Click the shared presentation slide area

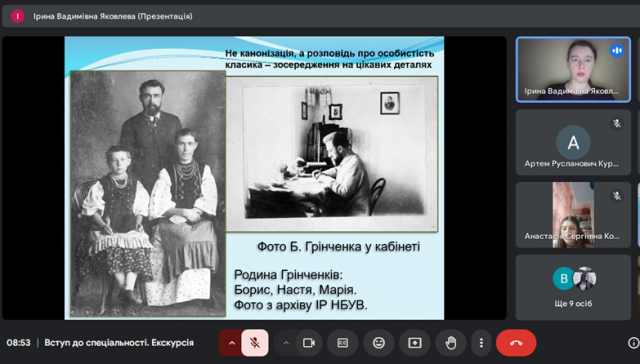pos(254,178)
